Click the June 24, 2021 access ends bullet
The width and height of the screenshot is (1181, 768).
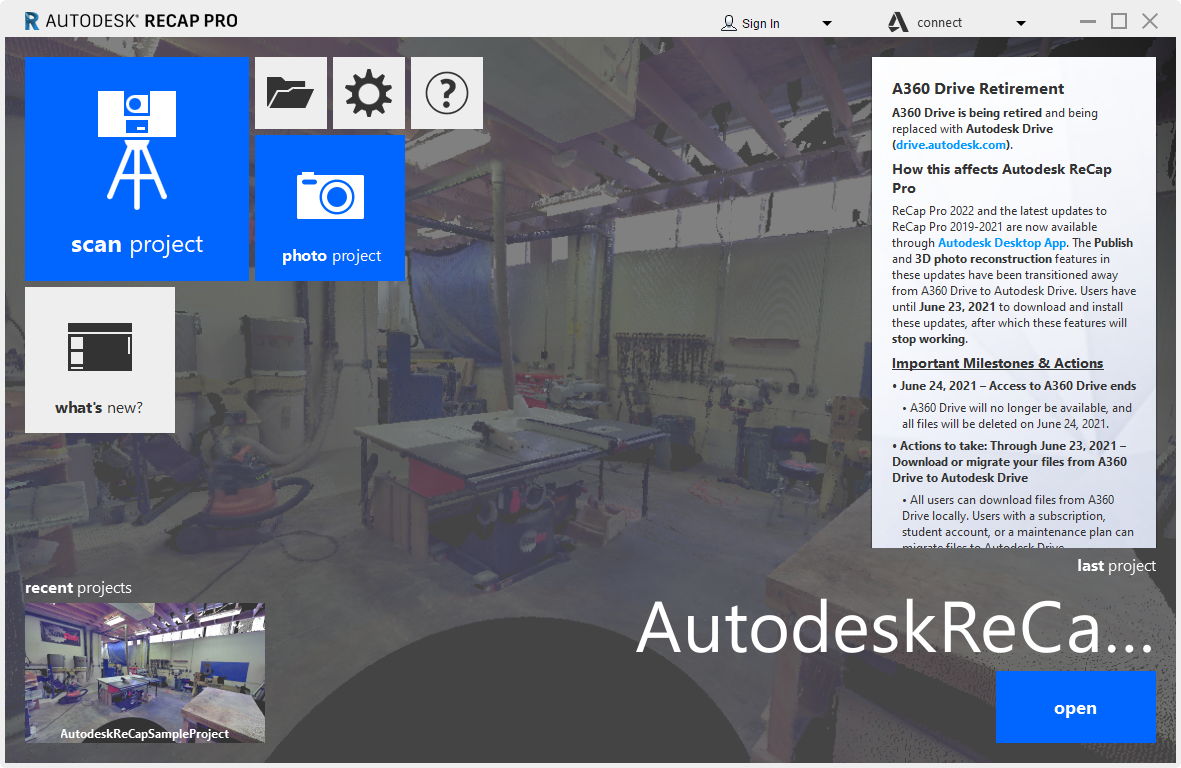[1014, 386]
